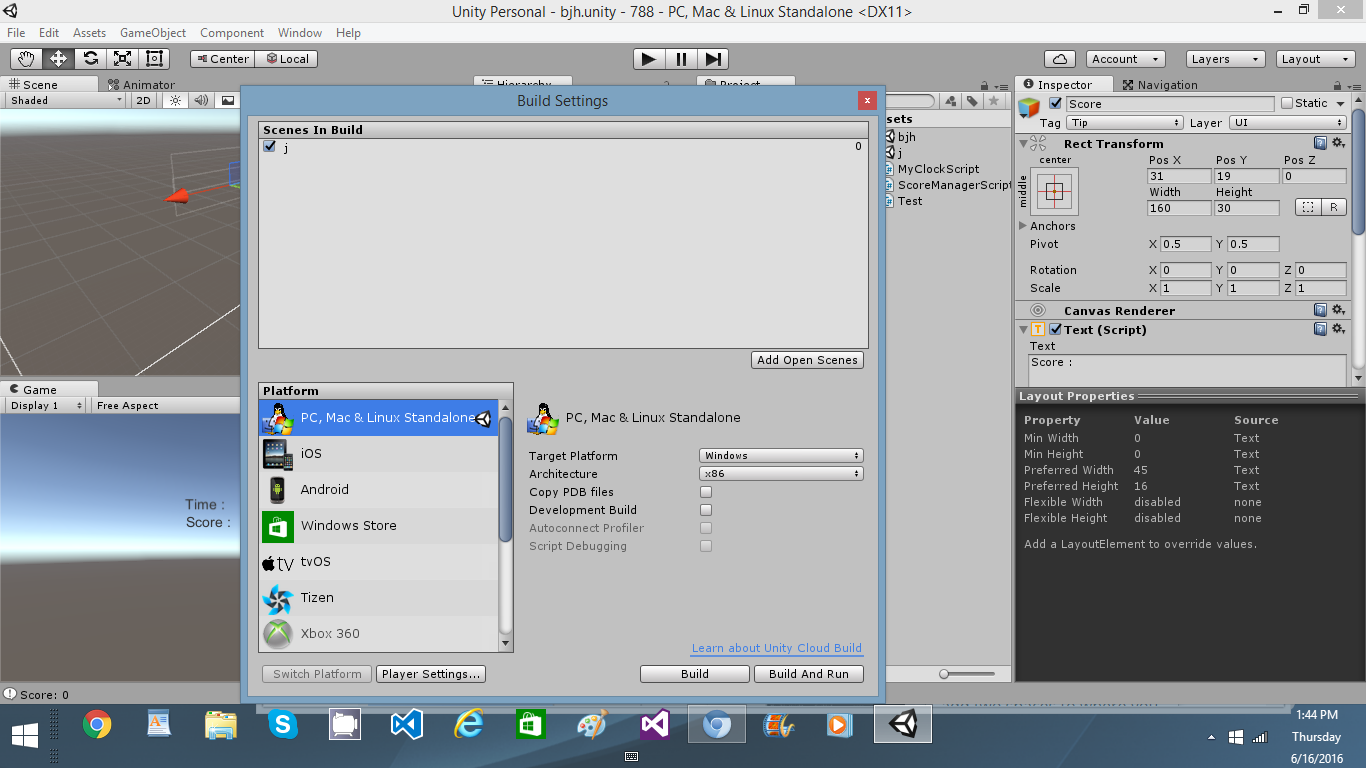Image resolution: width=1366 pixels, height=768 pixels.
Task: Enable Development Build checkbox
Action: click(x=706, y=510)
